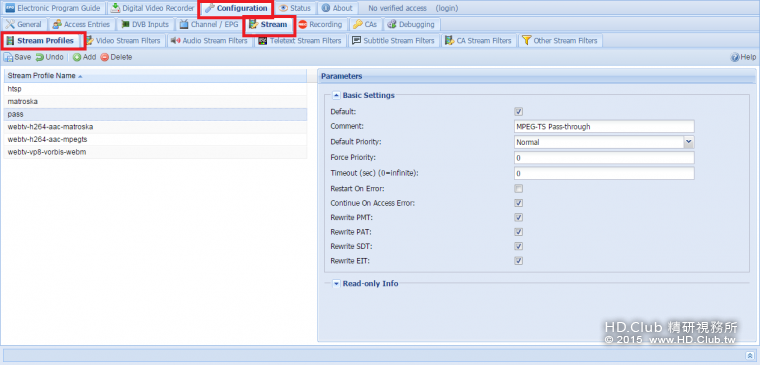Expand the Read-only Info section

(336, 284)
